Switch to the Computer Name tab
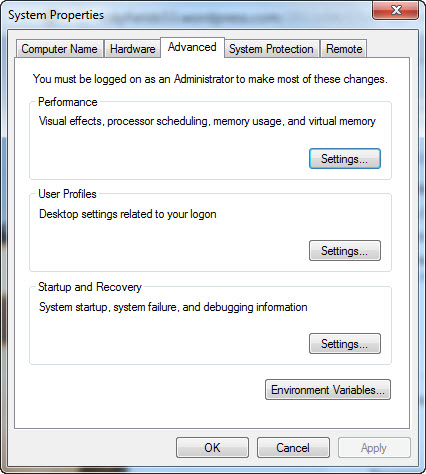Viewport: 426px width, 474px height. (x=59, y=49)
